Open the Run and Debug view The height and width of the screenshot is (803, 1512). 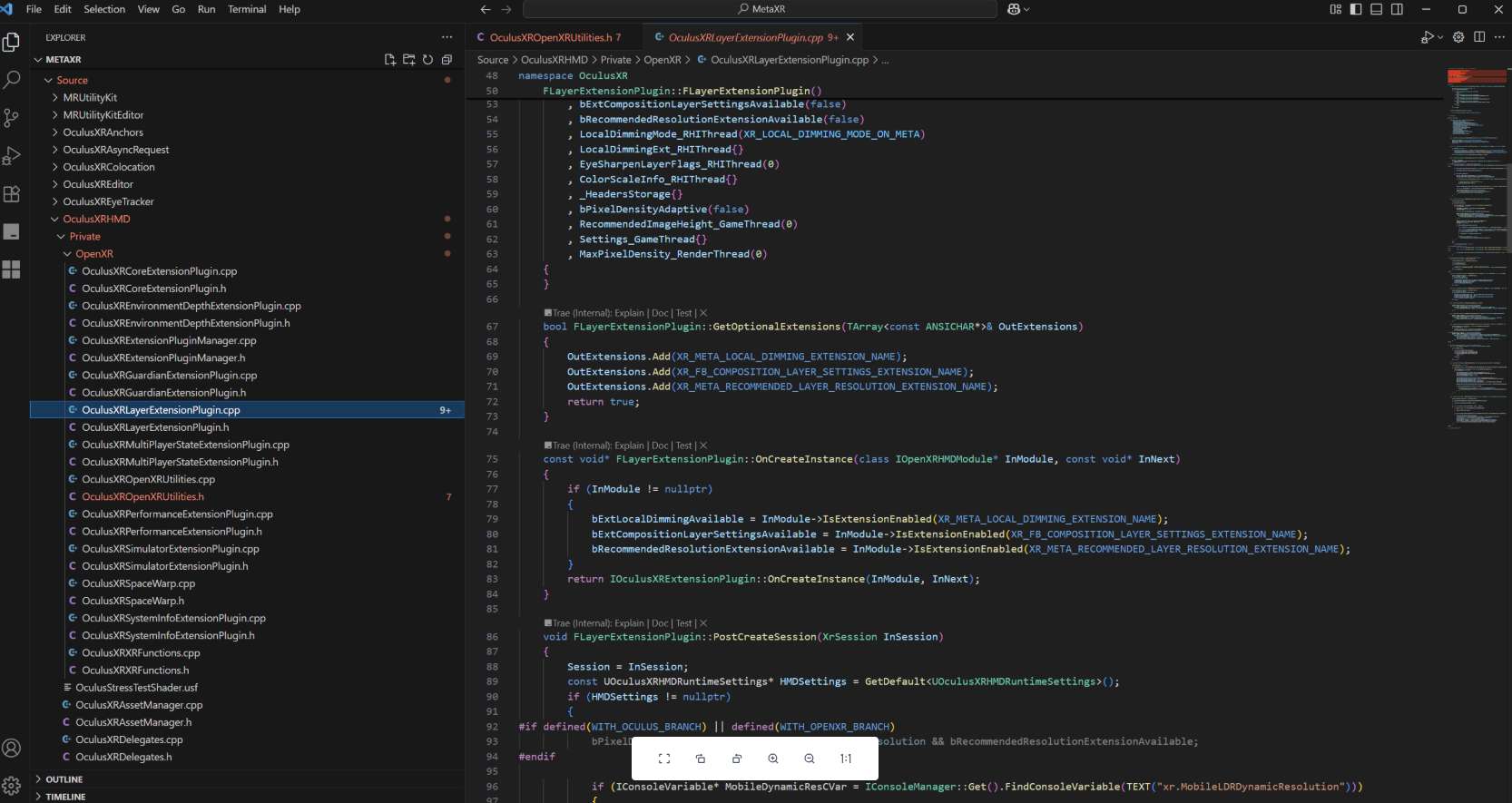(x=12, y=156)
